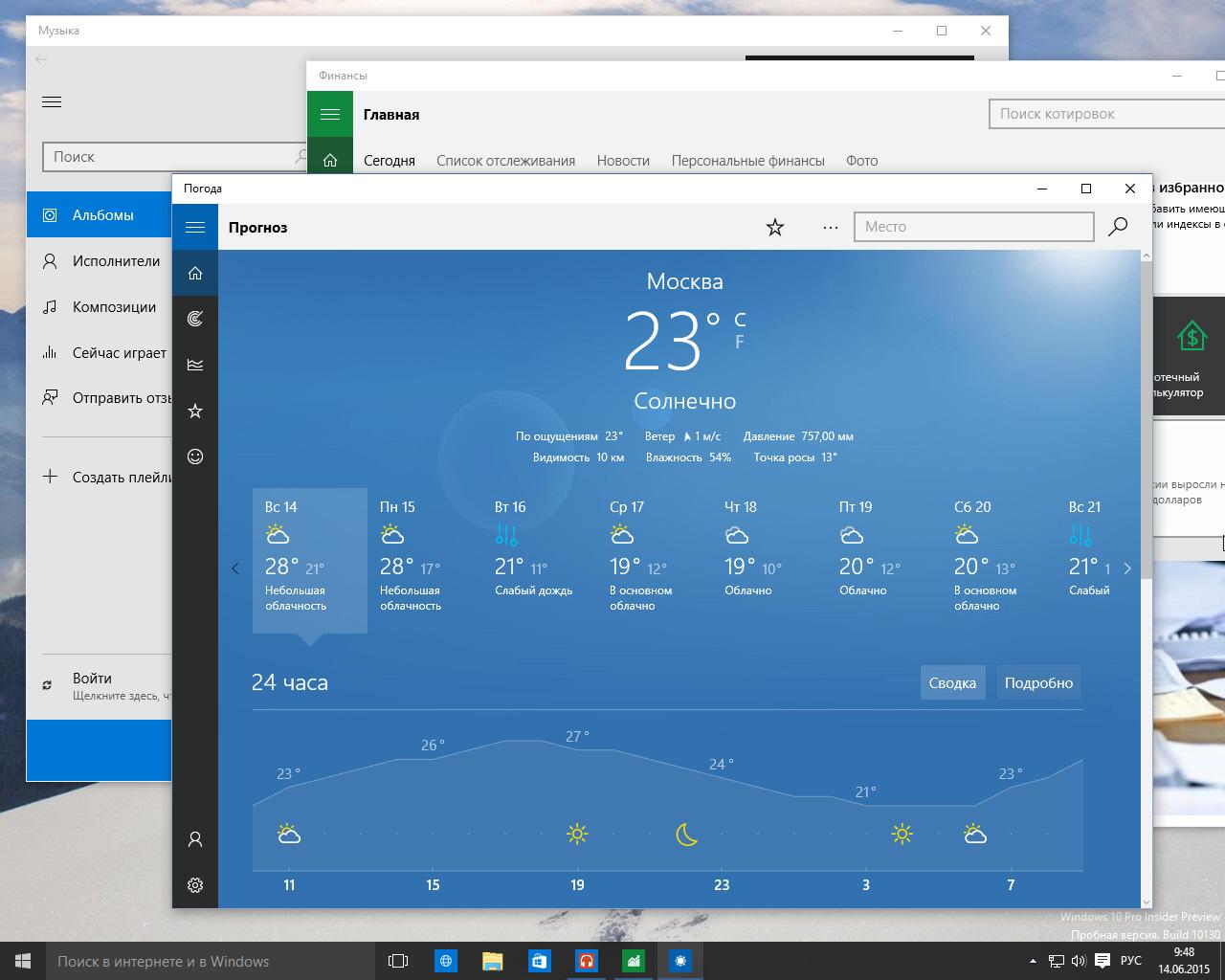The image size is (1225, 980).
Task: Open Weather feedback smiley icon
Action: tap(195, 457)
